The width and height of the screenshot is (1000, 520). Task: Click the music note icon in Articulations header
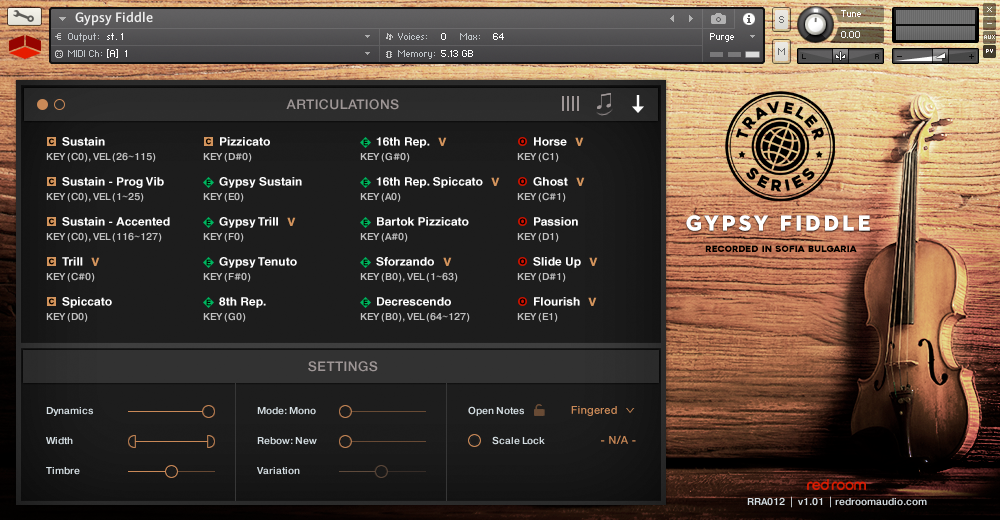click(604, 103)
